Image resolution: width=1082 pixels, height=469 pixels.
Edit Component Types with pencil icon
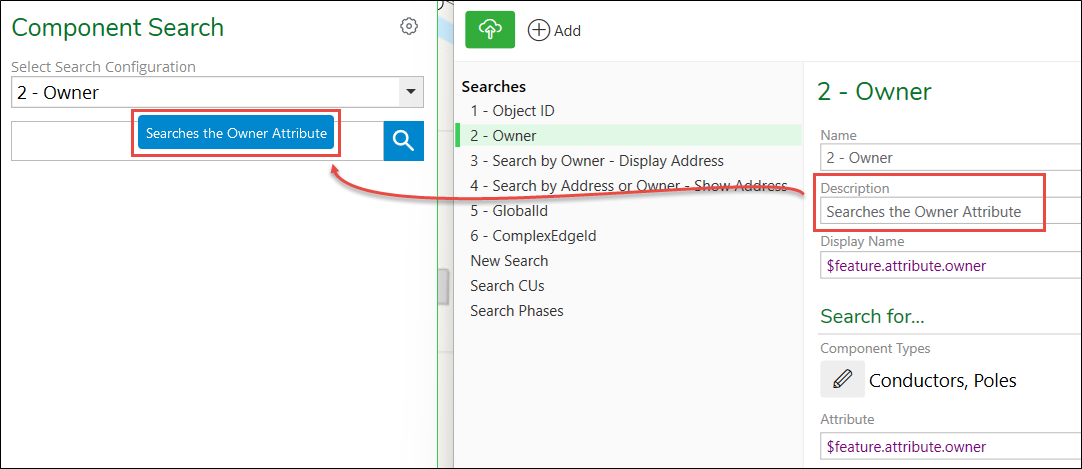click(x=843, y=379)
